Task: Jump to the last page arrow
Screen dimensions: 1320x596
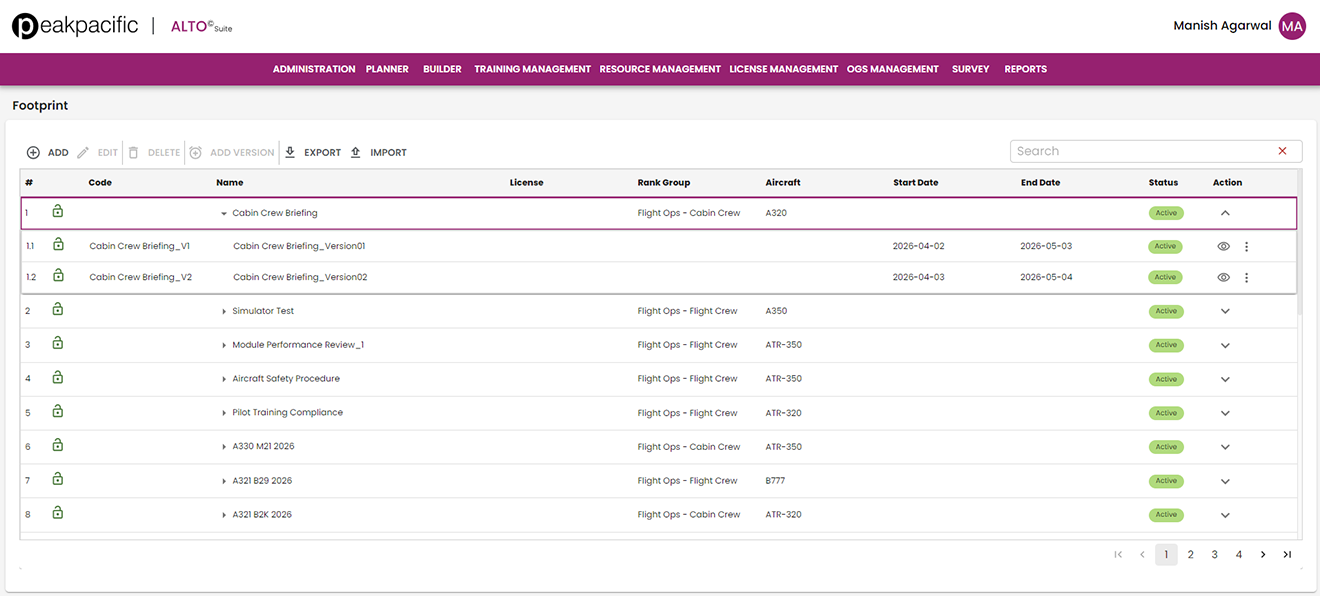Action: coord(1287,555)
